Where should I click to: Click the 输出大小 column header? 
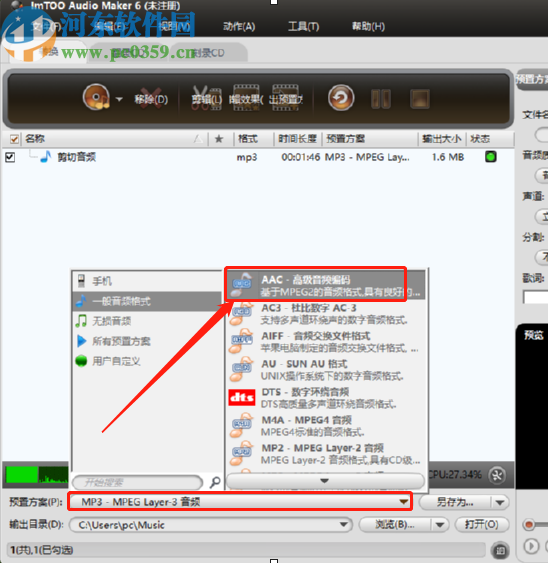(x=441, y=139)
